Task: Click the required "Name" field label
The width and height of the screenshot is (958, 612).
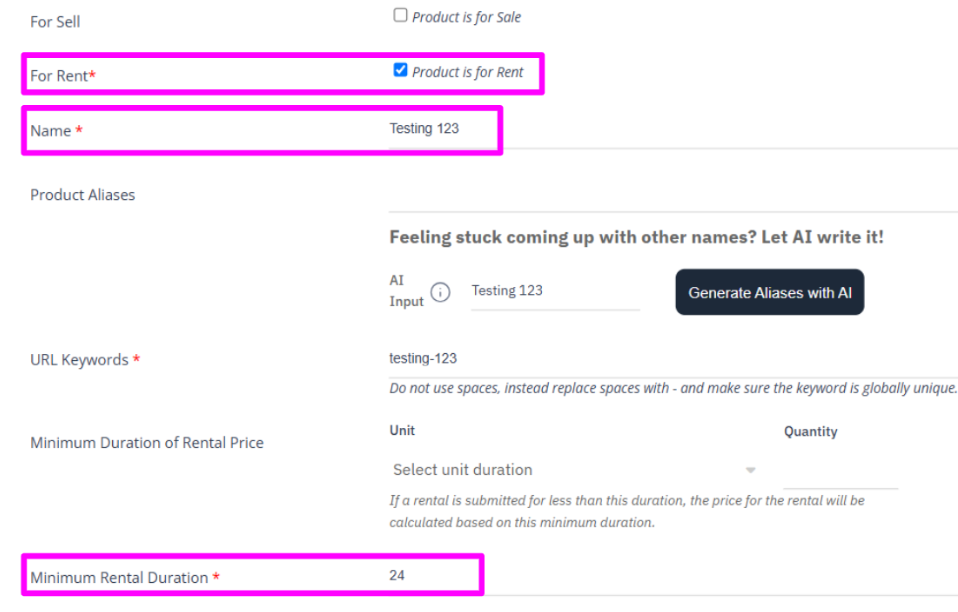Action: pos(55,130)
